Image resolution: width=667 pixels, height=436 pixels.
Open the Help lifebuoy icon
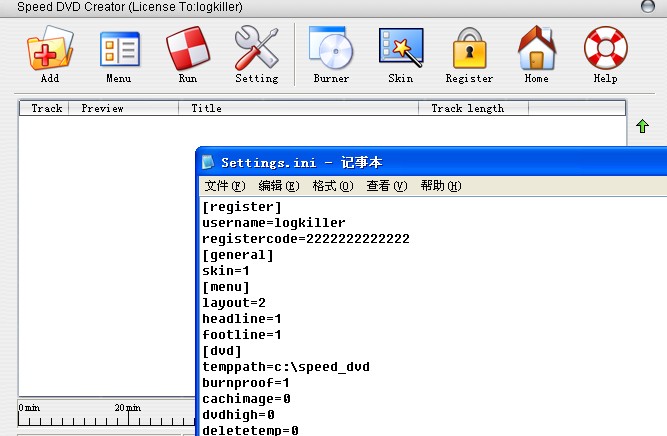point(605,48)
